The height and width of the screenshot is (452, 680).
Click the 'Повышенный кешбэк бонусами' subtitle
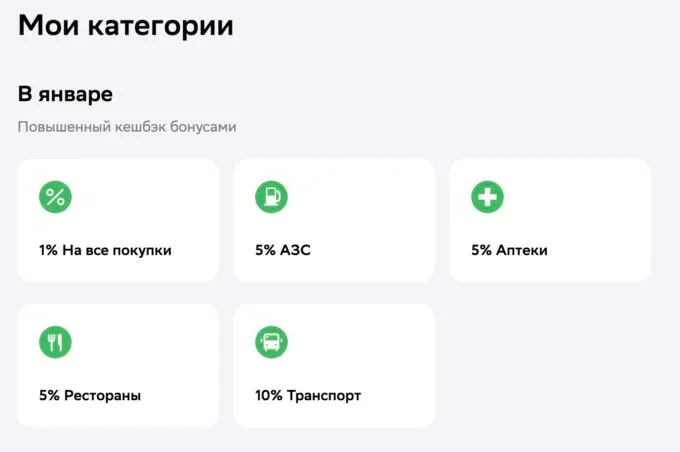(127, 127)
